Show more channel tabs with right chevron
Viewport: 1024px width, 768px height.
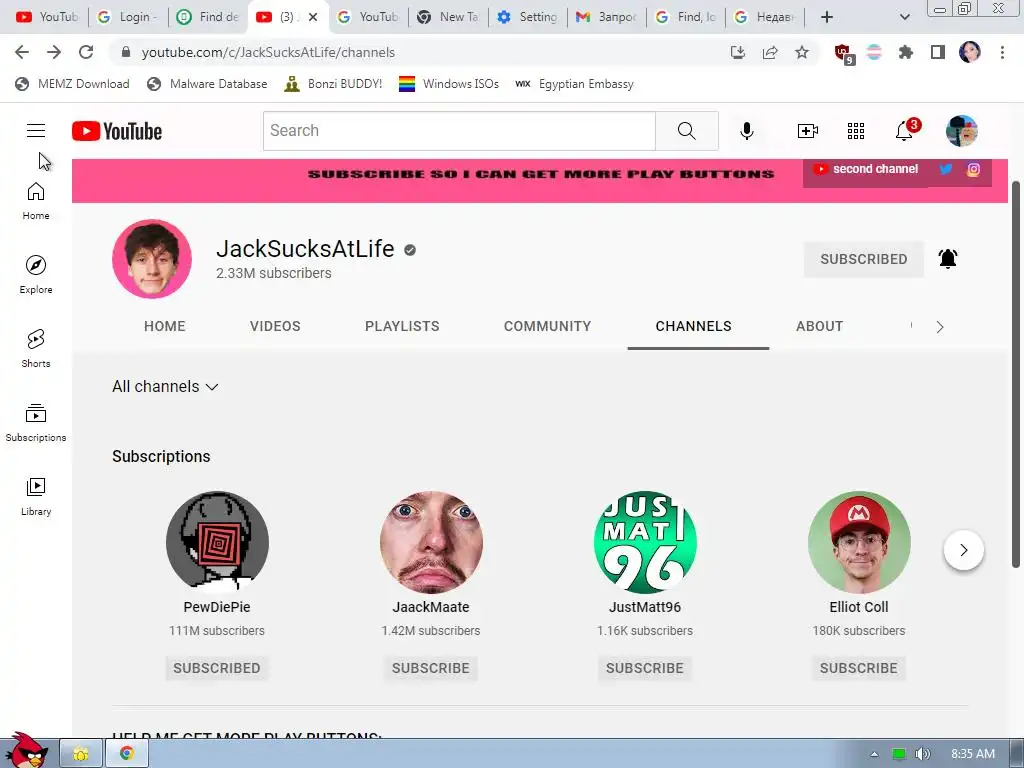pos(940,327)
